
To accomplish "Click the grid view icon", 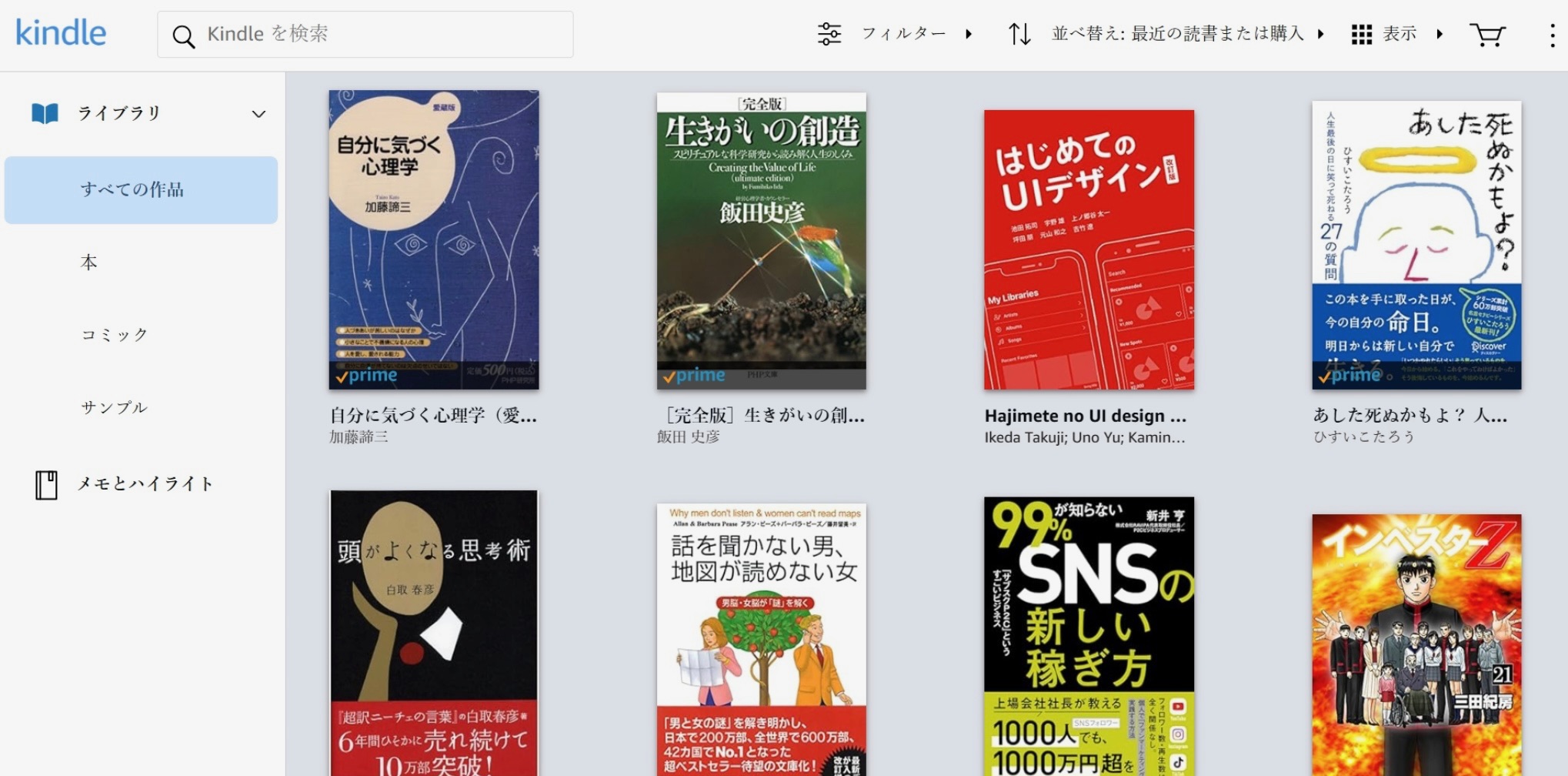I will (1361, 35).
